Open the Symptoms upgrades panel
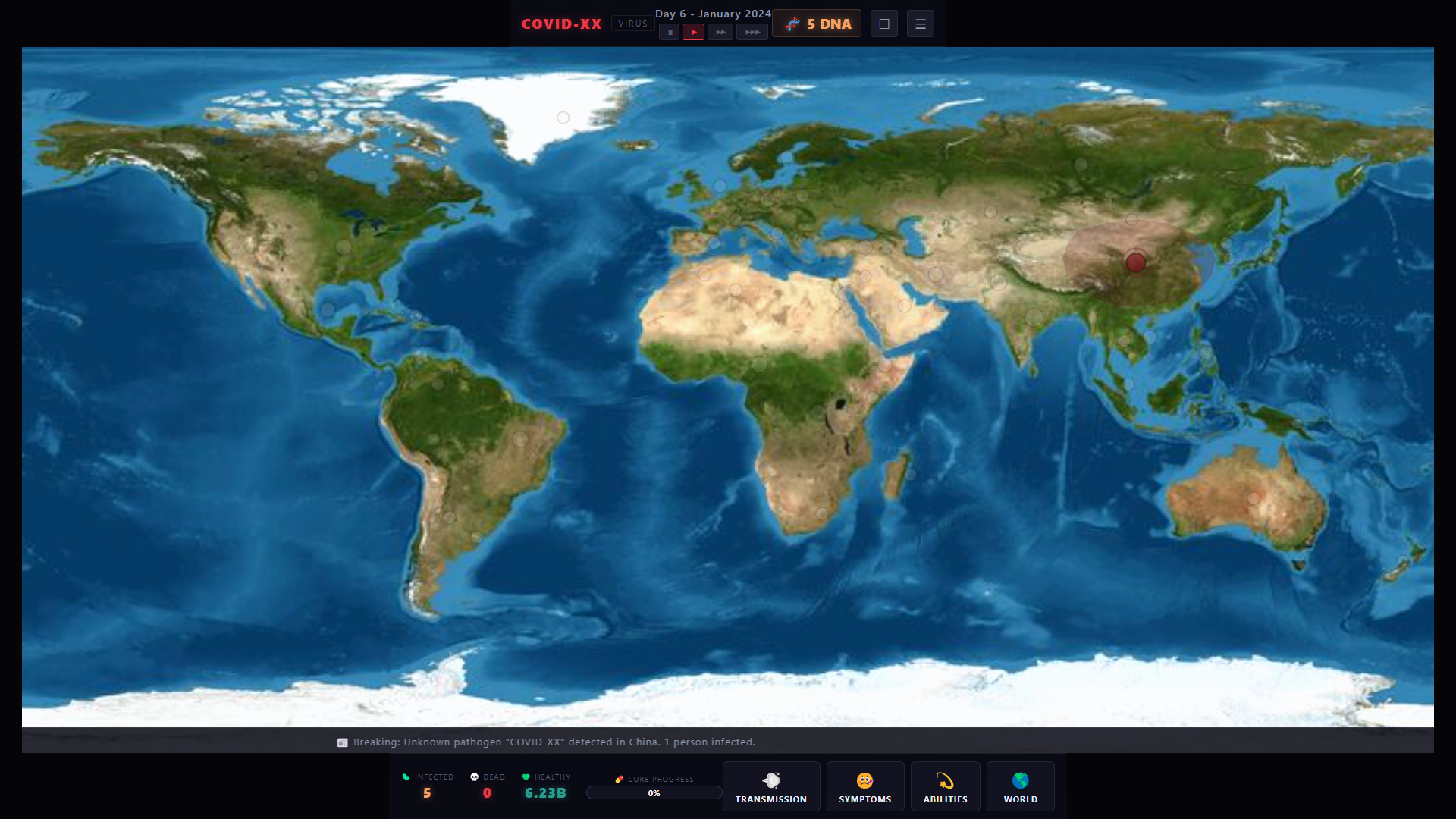Image resolution: width=1456 pixels, height=819 pixels. pos(864,787)
